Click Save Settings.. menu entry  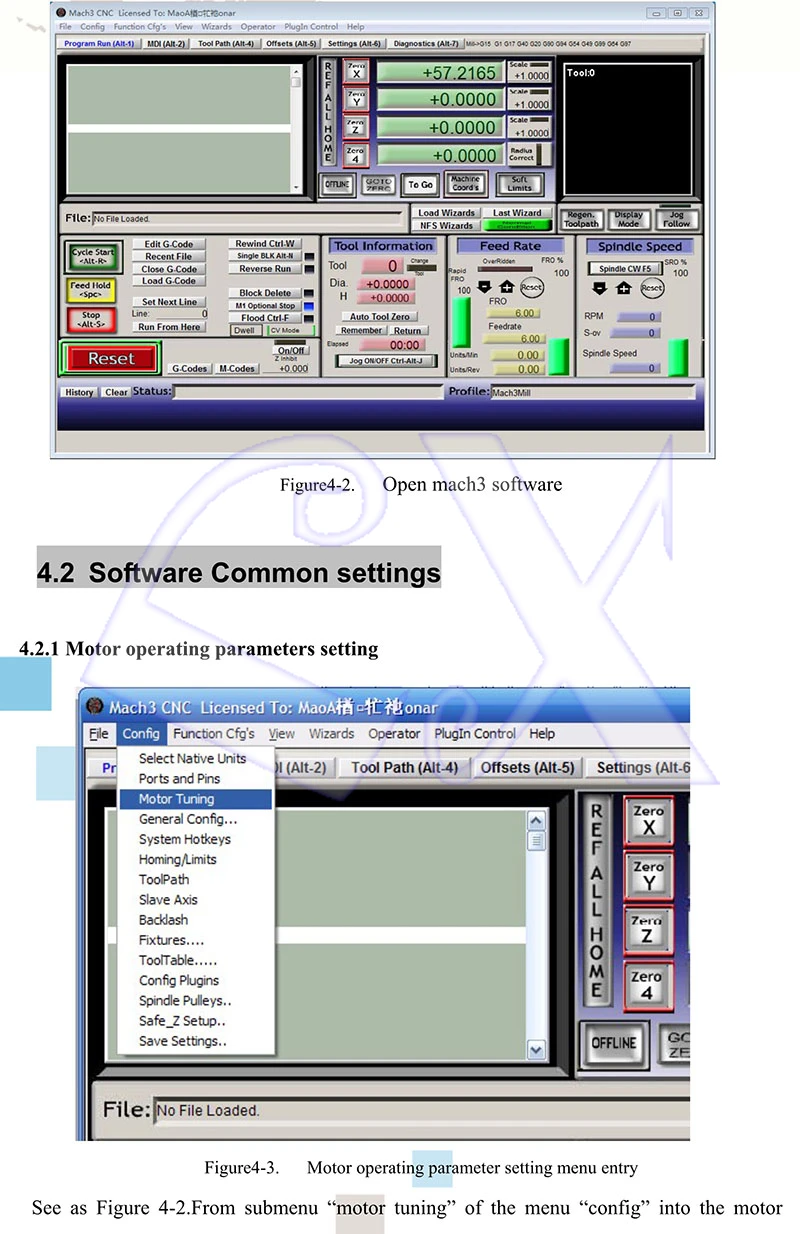196,1041
